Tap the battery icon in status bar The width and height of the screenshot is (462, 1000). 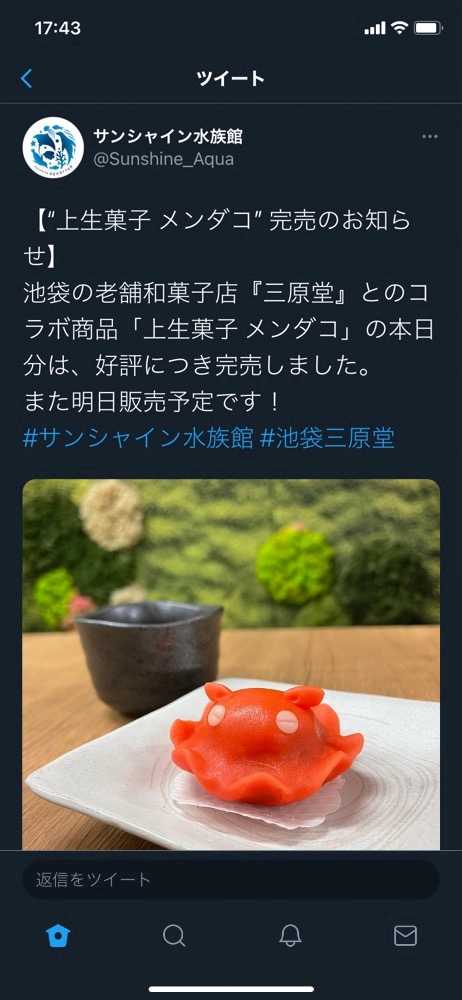point(428,28)
